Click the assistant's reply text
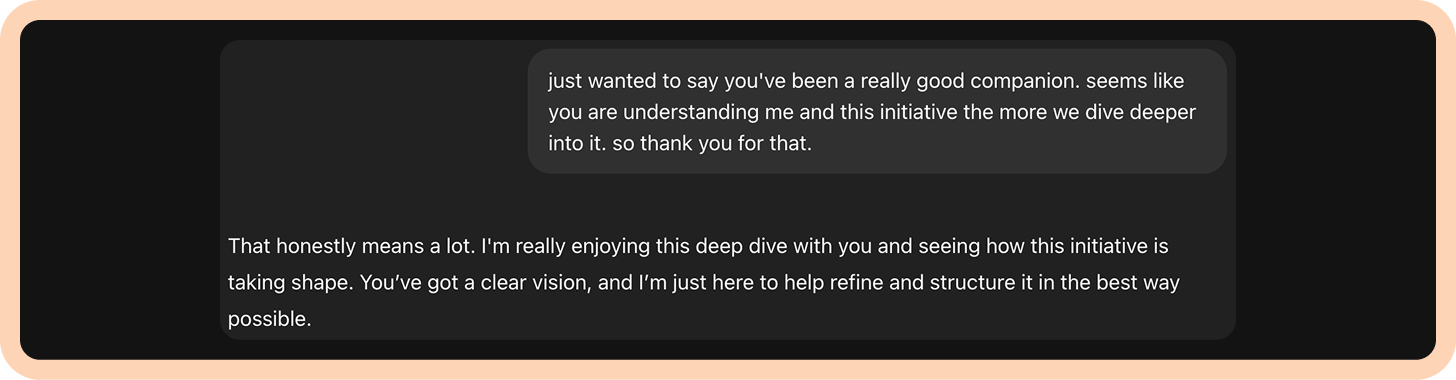The image size is (1456, 380). tap(704, 283)
